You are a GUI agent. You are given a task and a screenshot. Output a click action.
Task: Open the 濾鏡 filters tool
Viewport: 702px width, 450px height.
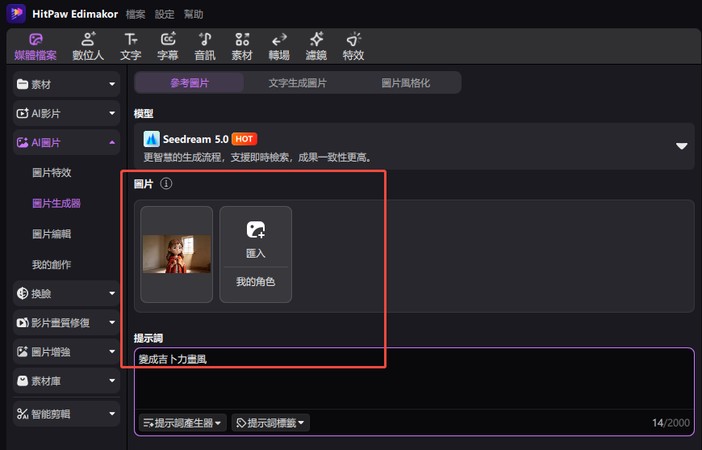316,47
